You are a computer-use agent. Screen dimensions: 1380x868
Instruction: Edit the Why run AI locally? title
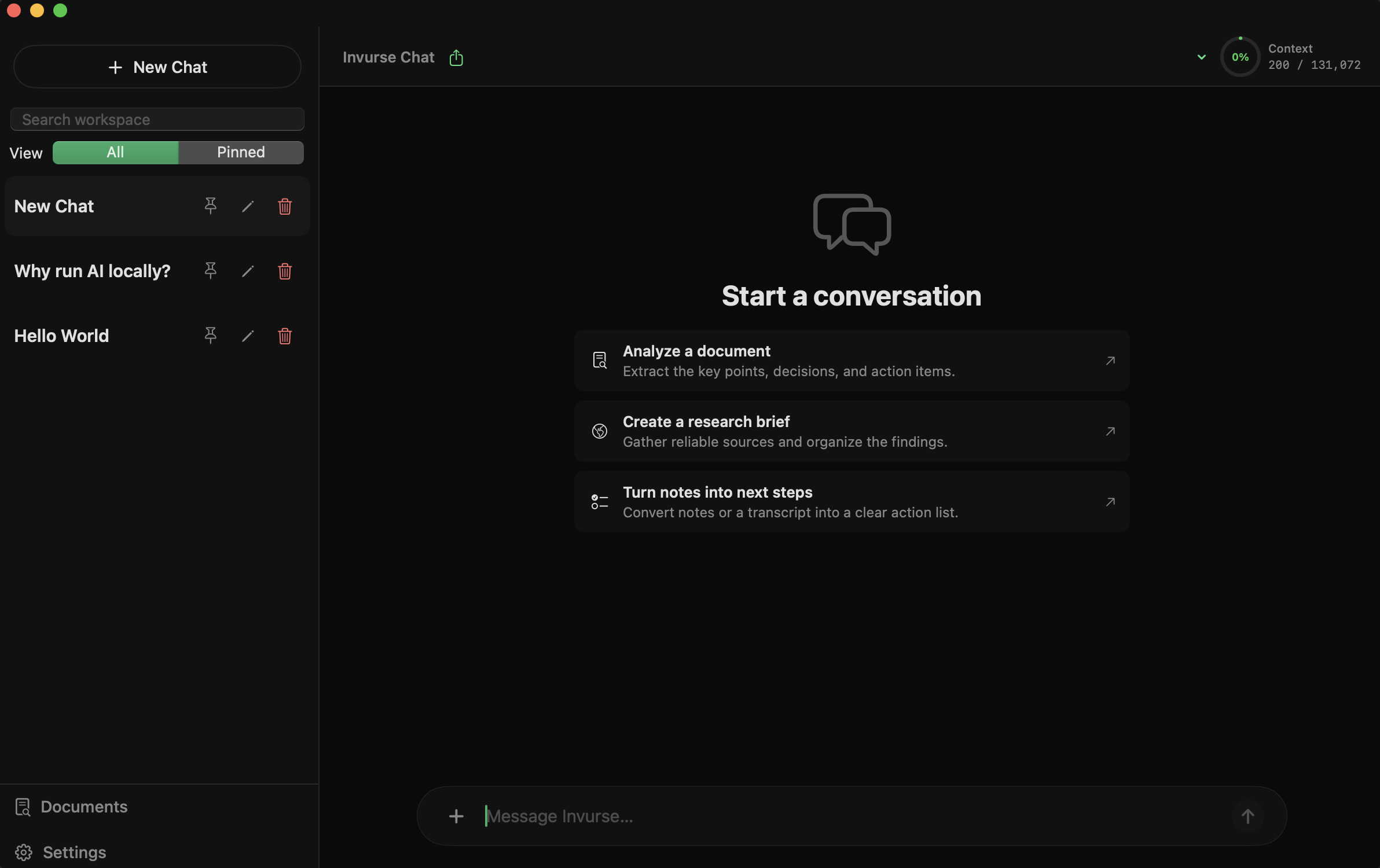[x=248, y=271]
